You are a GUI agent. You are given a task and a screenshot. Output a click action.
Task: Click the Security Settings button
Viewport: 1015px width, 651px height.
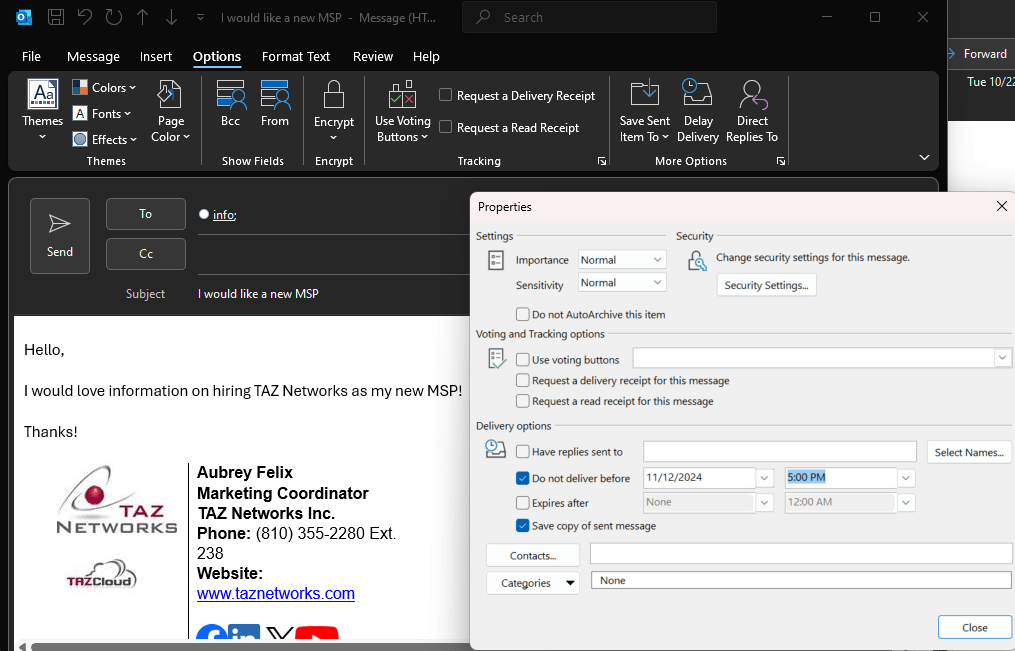[766, 285]
